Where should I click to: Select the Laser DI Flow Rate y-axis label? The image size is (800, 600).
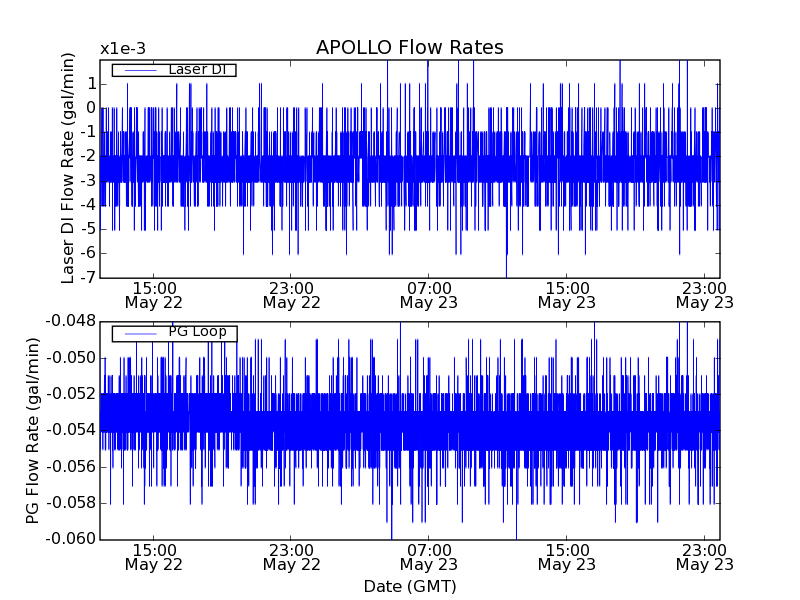point(68,168)
